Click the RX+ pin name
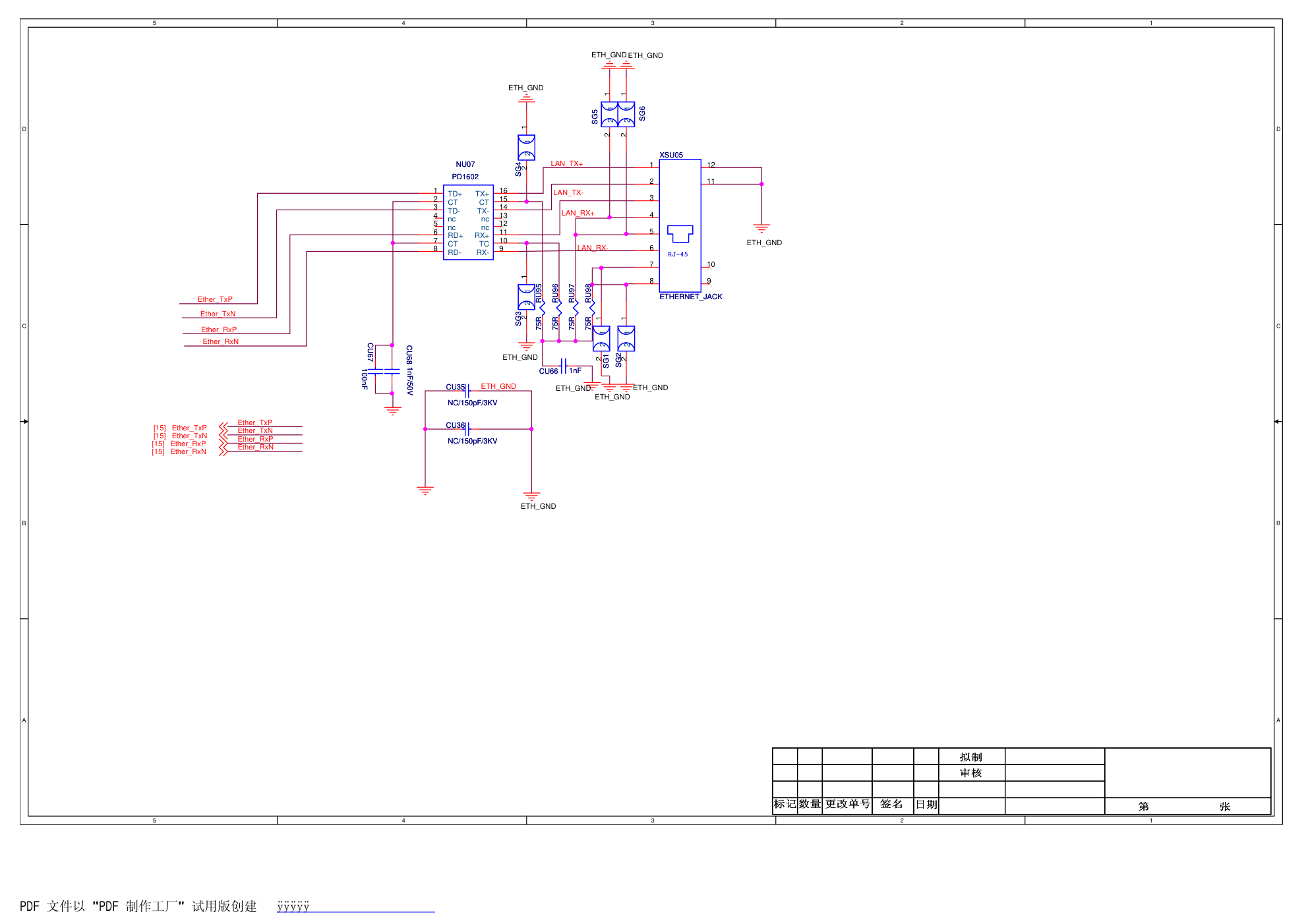1308x924 pixels. click(x=482, y=235)
